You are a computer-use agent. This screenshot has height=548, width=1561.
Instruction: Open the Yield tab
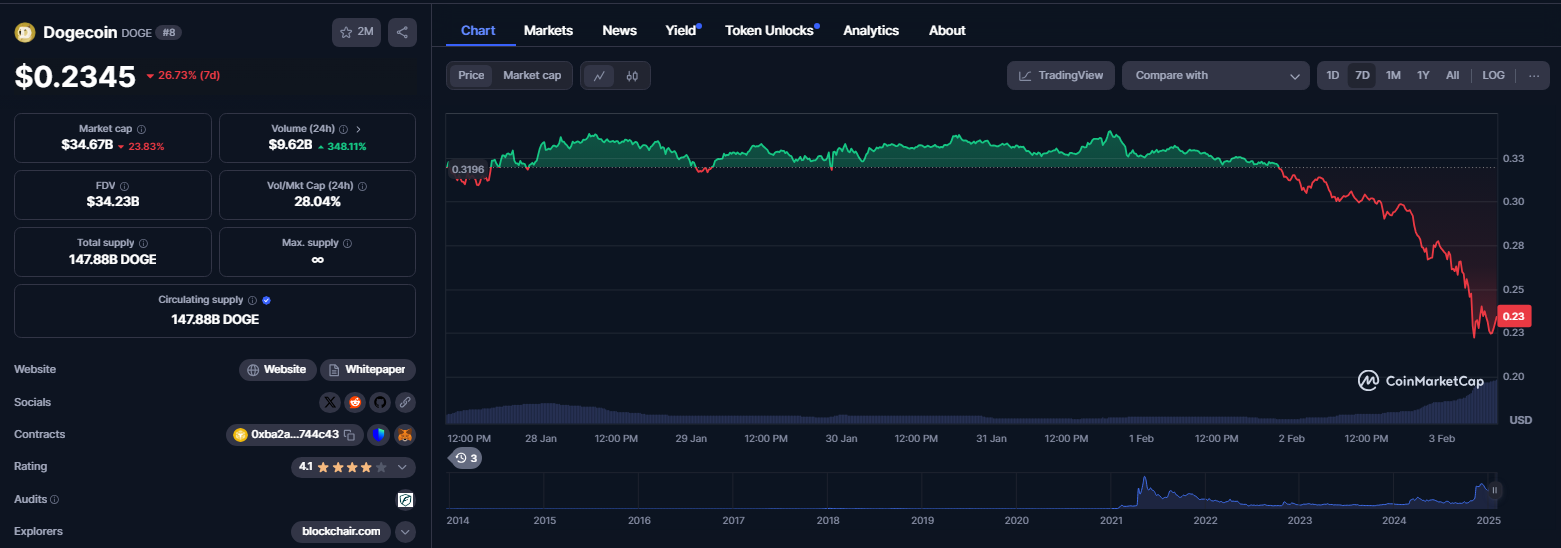click(x=681, y=31)
